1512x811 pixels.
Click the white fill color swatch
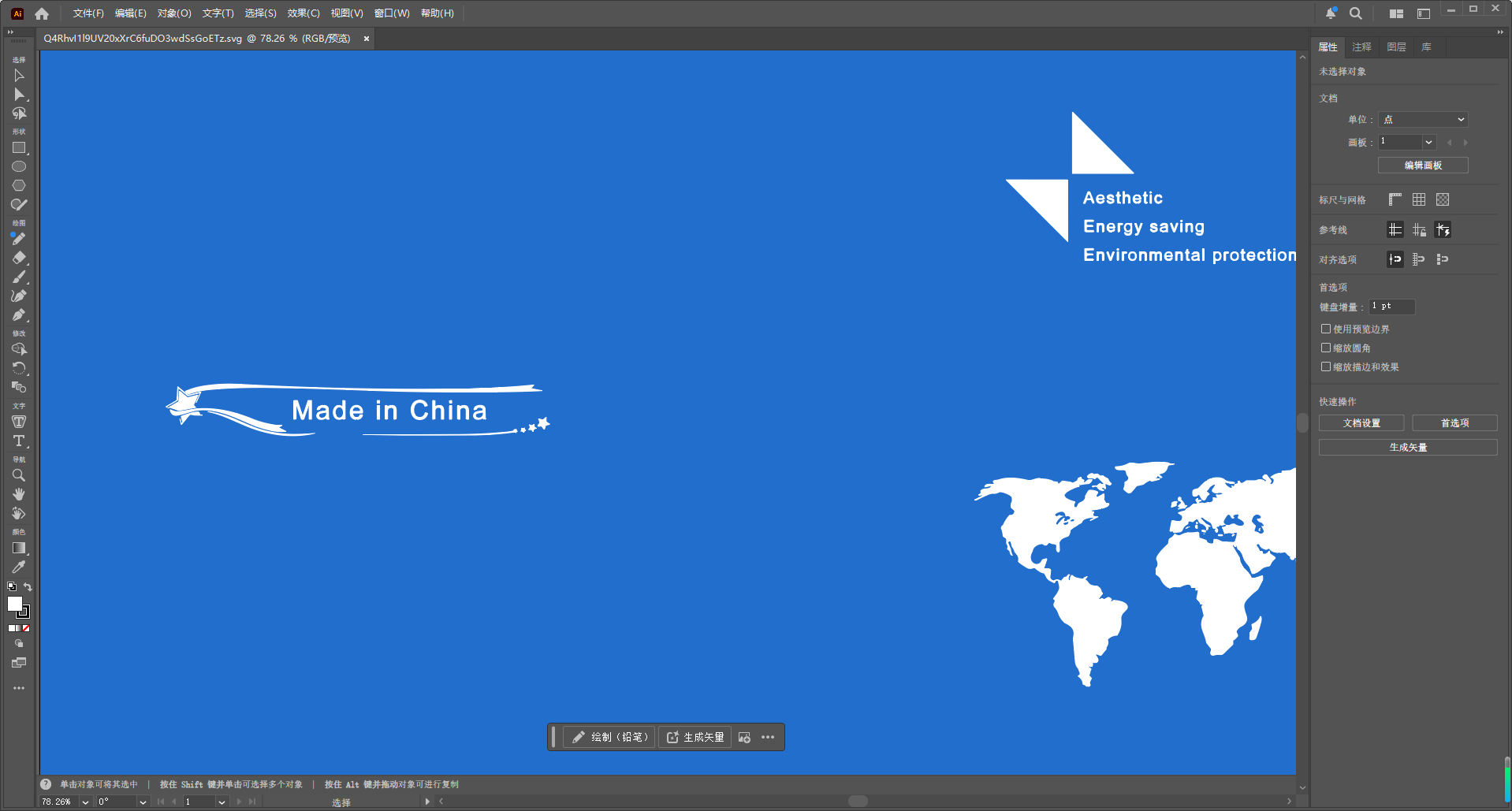click(x=14, y=604)
